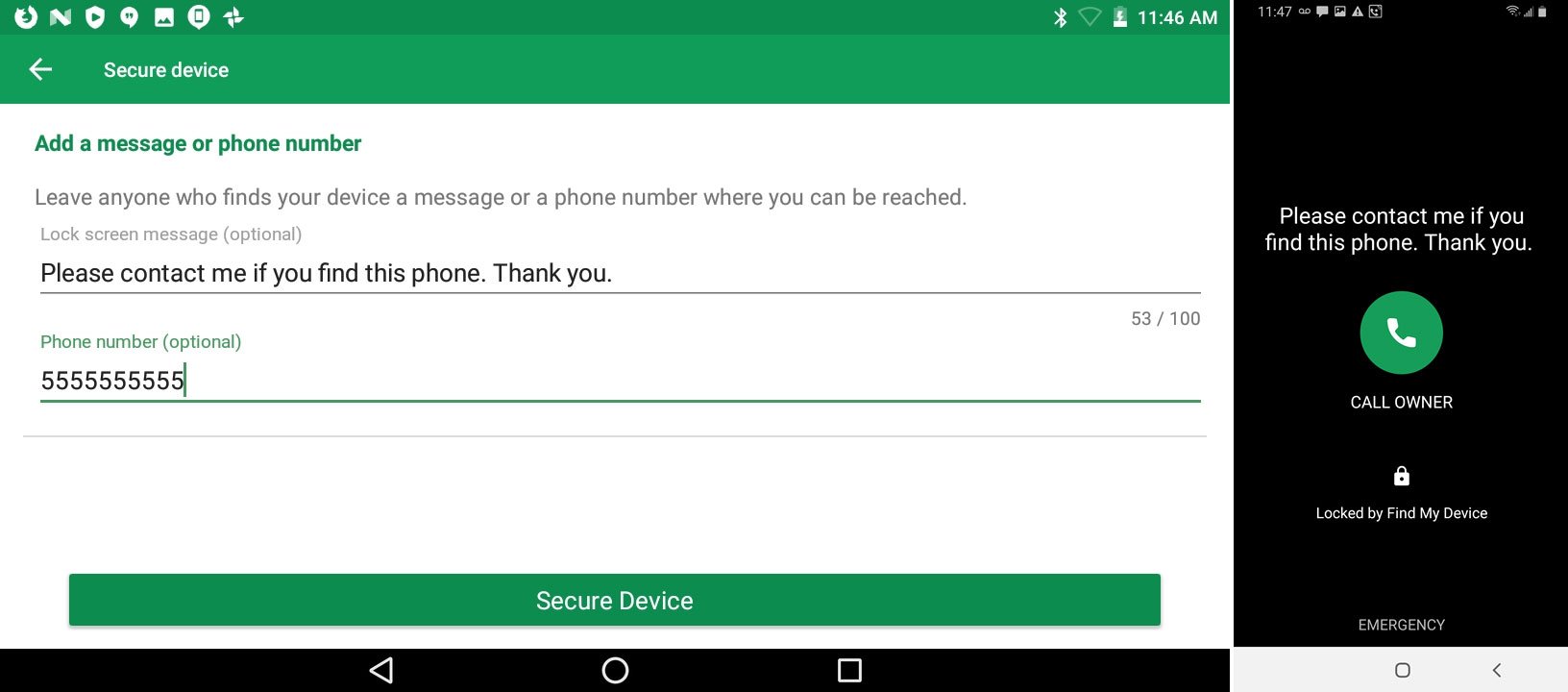Focus the Lock screen message field
The width and height of the screenshot is (1568, 692).
621,273
